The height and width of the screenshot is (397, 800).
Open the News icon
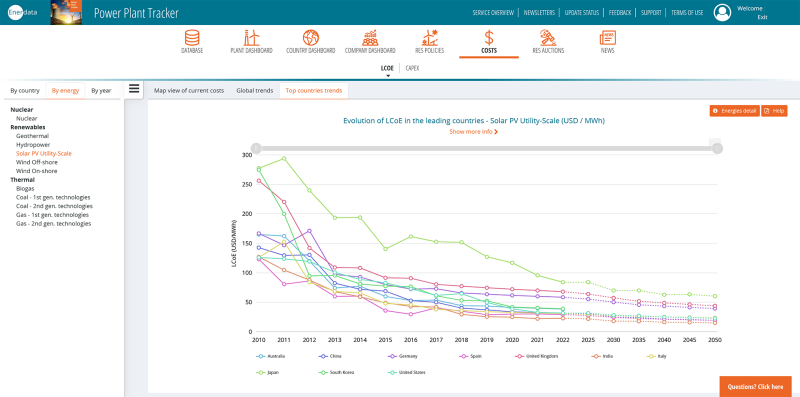pyautogui.click(x=607, y=38)
